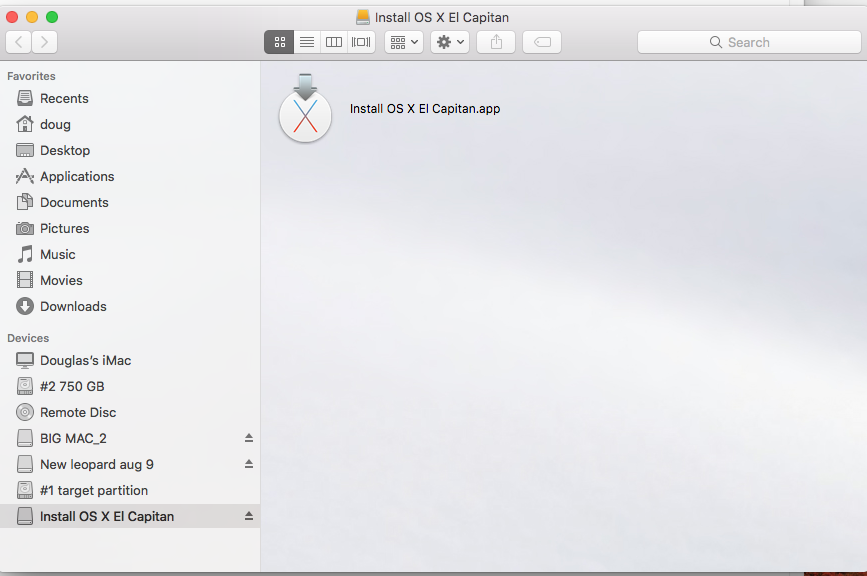Open Desktop in the sidebar

(130, 150)
